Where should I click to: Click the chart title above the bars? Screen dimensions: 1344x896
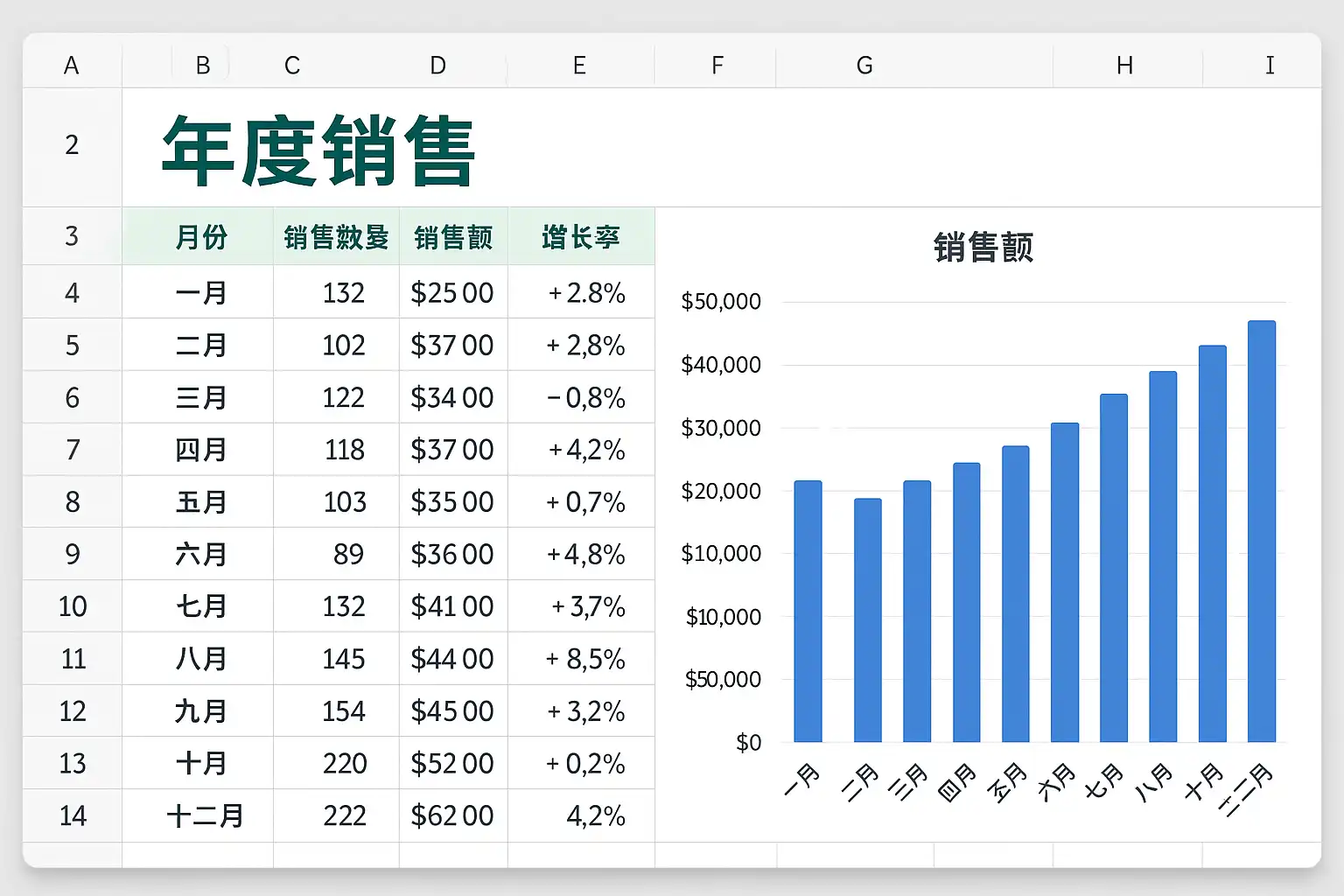pyautogui.click(x=983, y=248)
